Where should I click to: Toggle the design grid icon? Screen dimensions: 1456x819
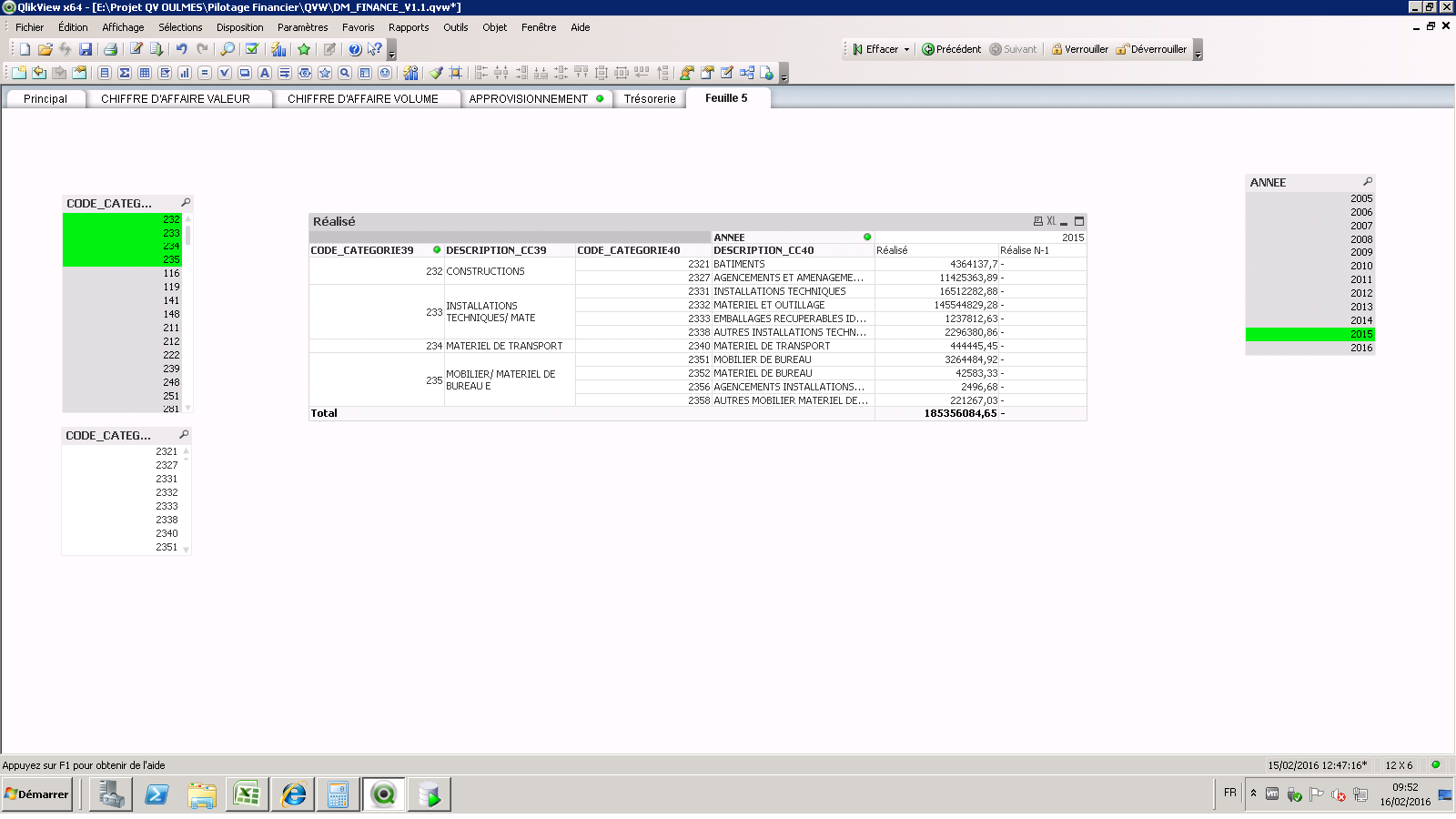(456, 73)
